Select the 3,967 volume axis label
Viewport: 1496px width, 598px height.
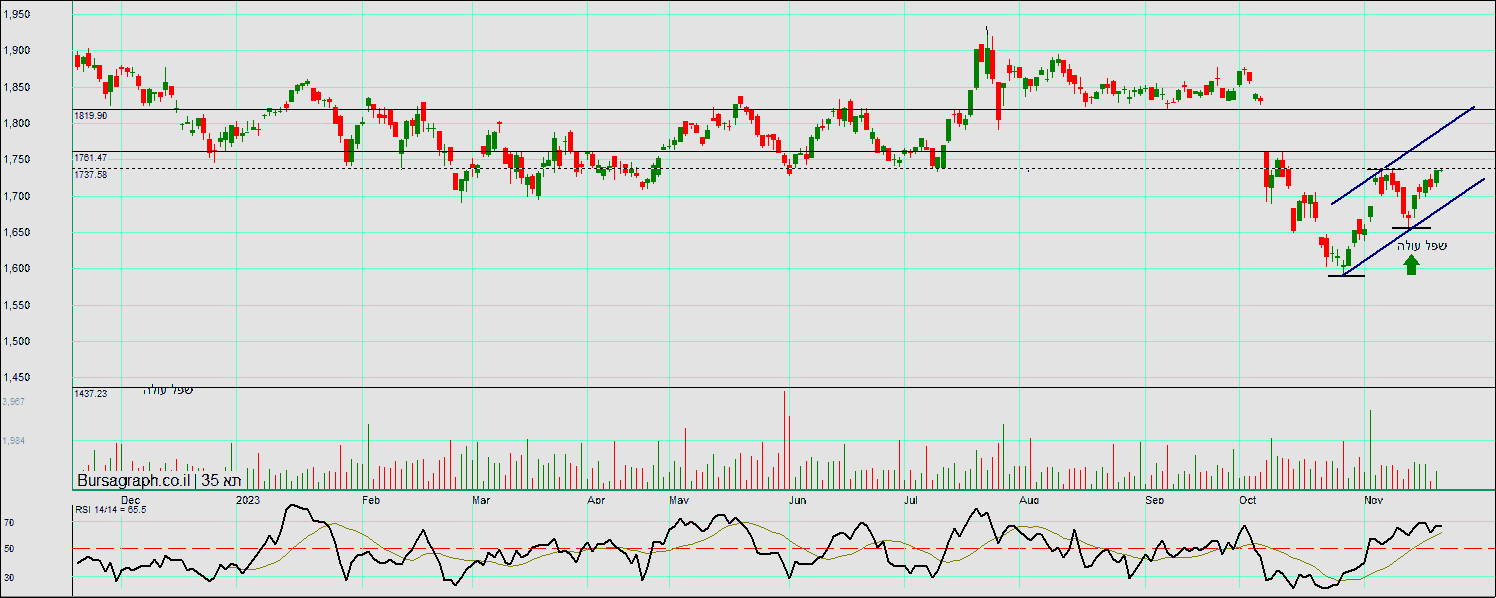pos(14,402)
